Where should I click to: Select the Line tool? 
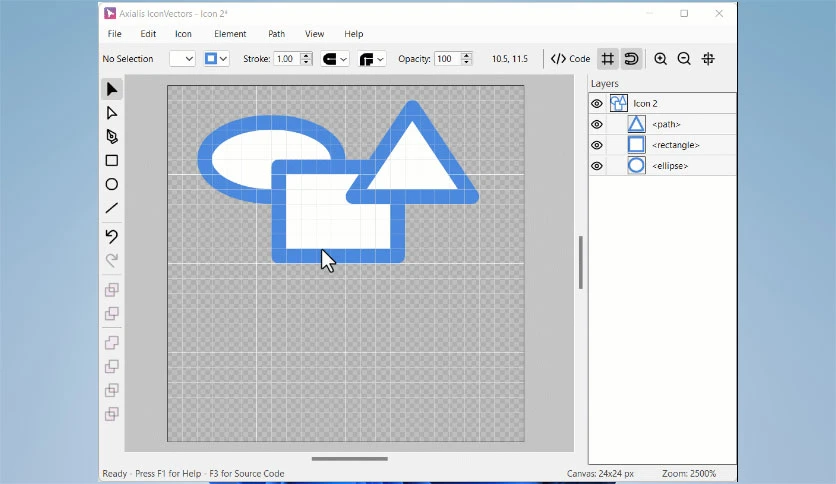[x=111, y=208]
